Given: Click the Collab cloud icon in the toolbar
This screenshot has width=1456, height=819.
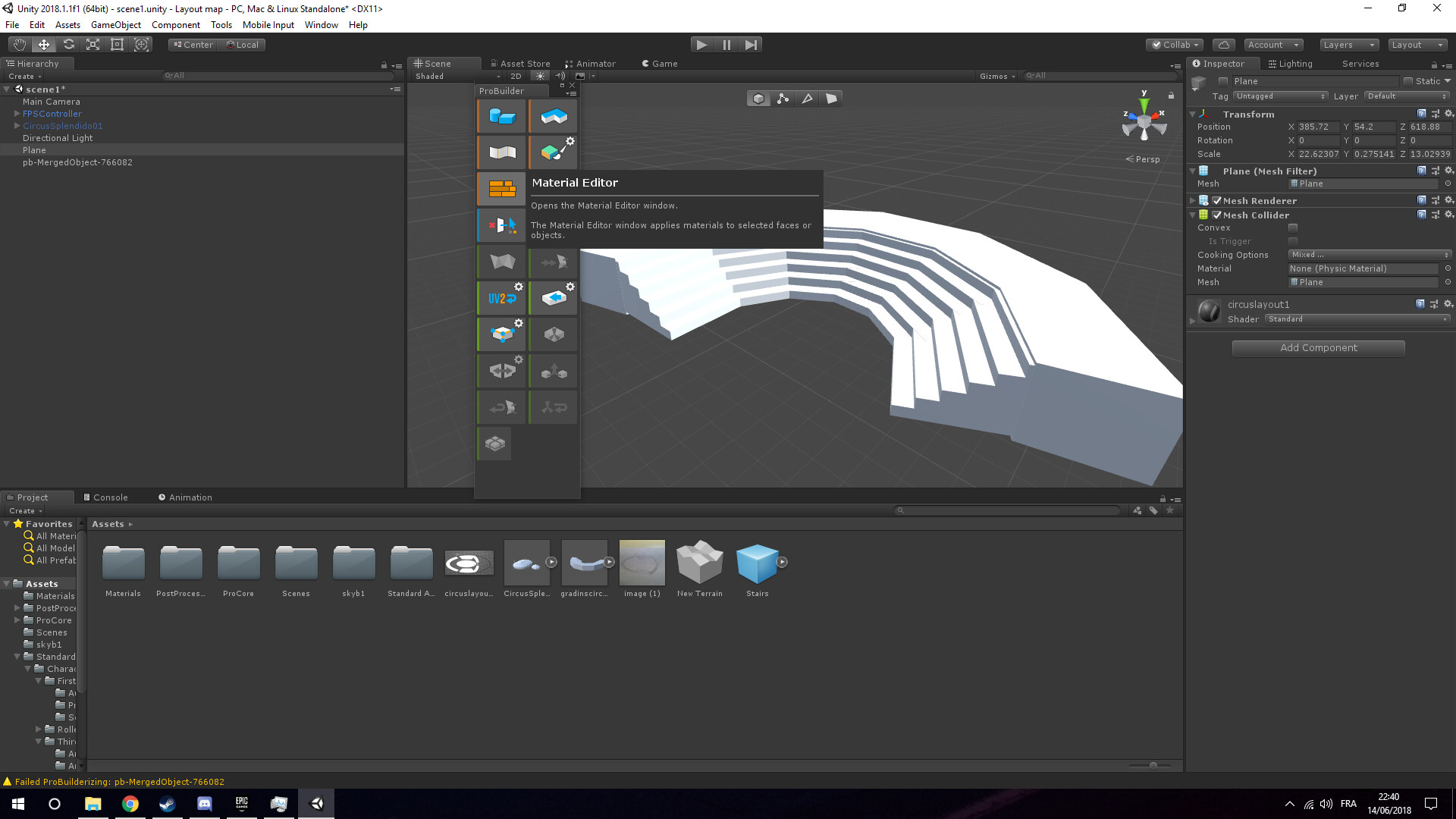Looking at the screenshot, I should tap(1223, 45).
